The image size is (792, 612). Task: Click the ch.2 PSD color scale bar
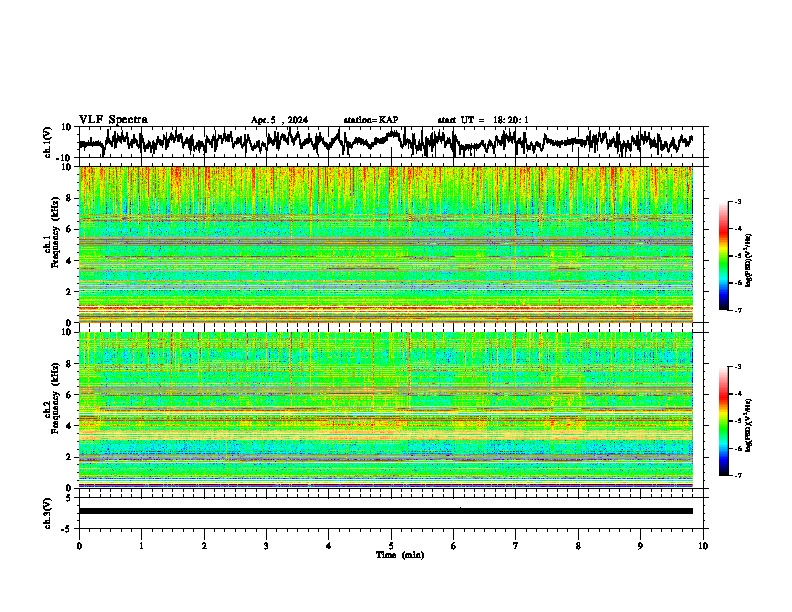tap(723, 421)
